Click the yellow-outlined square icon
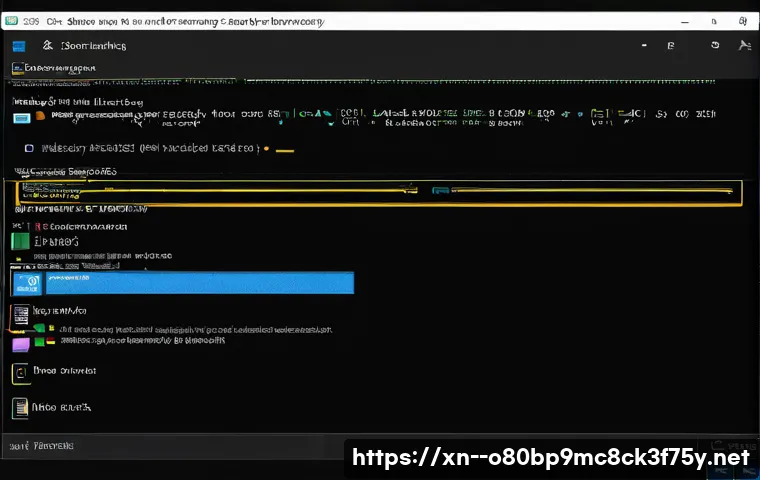 (x=21, y=373)
